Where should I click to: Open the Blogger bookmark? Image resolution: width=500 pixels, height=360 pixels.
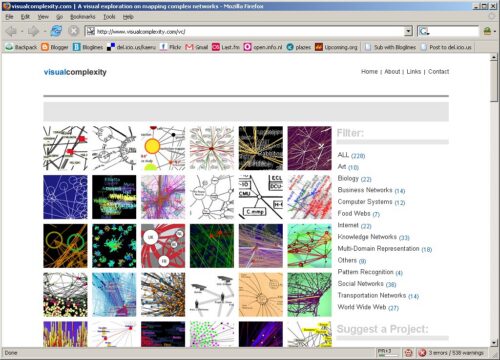click(x=55, y=47)
